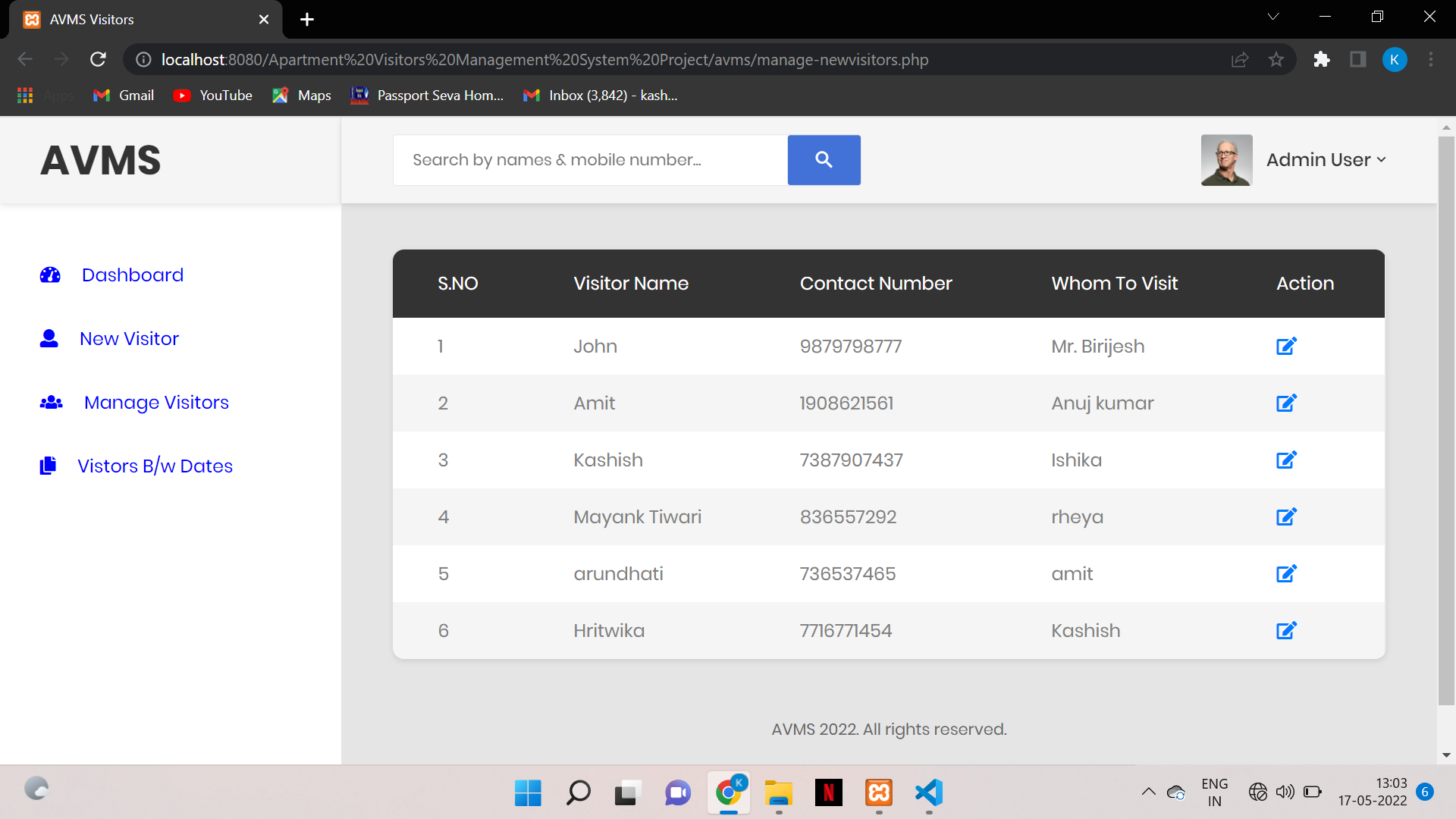
Task: Open Chrome extensions puzzle icon
Action: 1322,59
